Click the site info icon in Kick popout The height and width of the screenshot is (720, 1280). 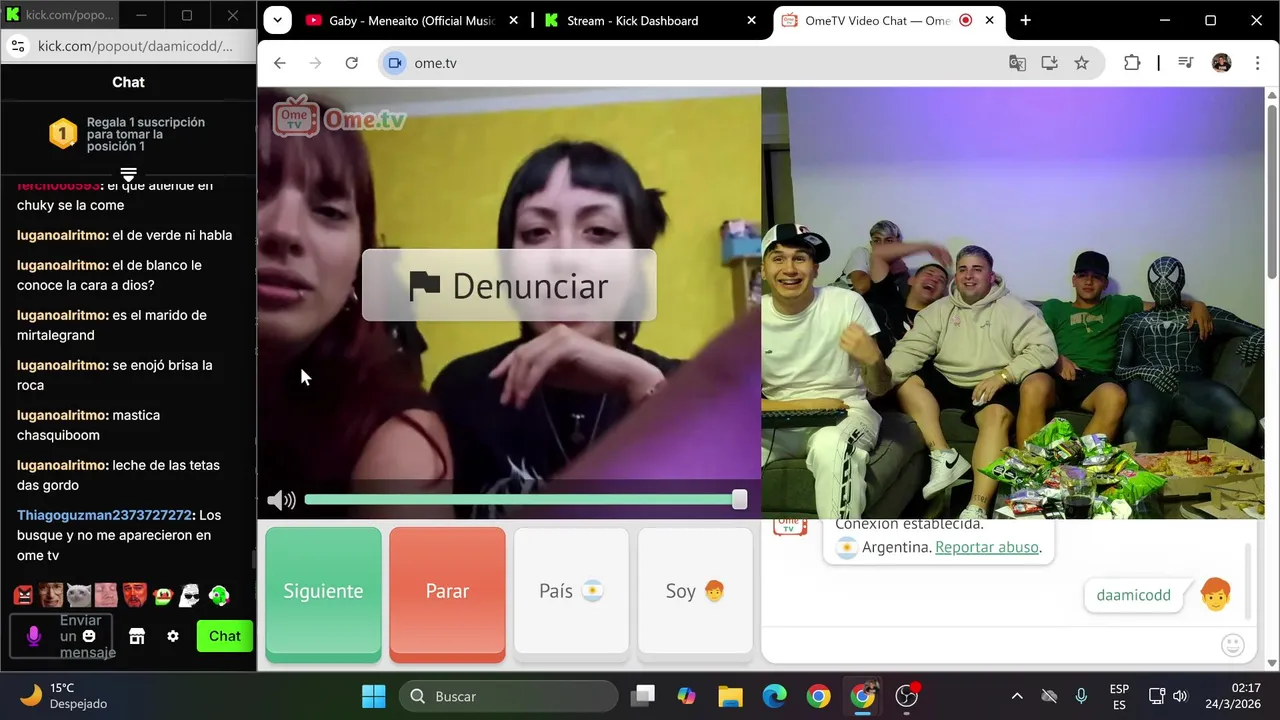click(18, 46)
